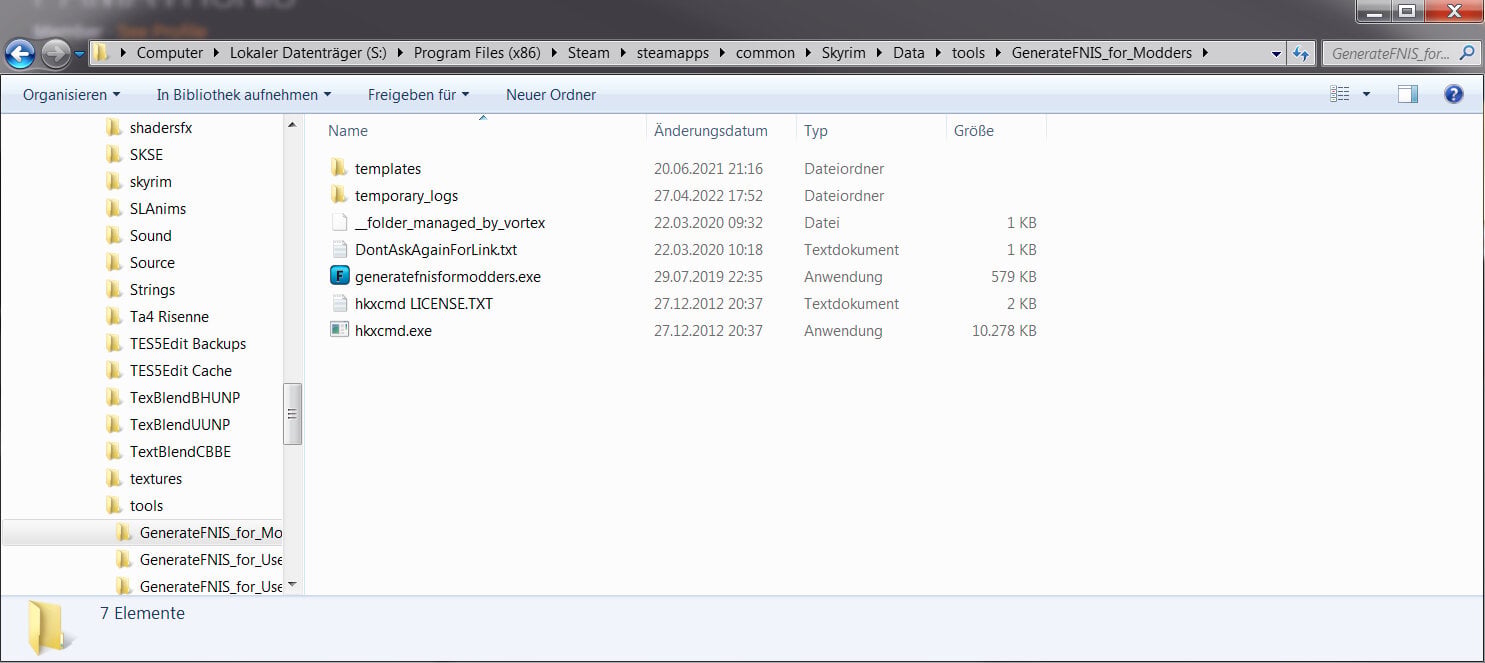Open the Help question mark icon

(x=1454, y=94)
